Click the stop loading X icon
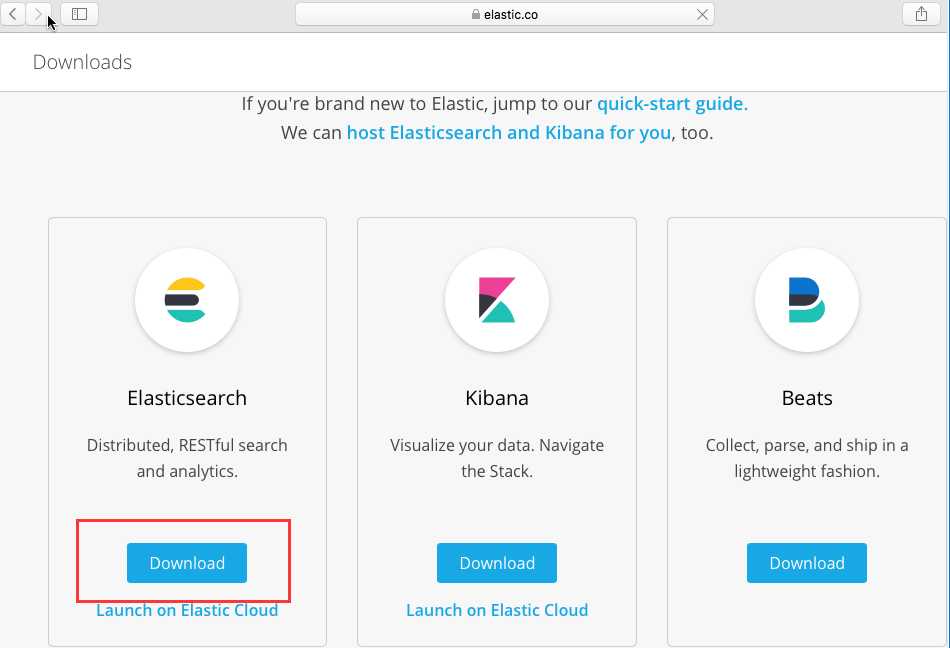The width and height of the screenshot is (950, 648). 703,15
